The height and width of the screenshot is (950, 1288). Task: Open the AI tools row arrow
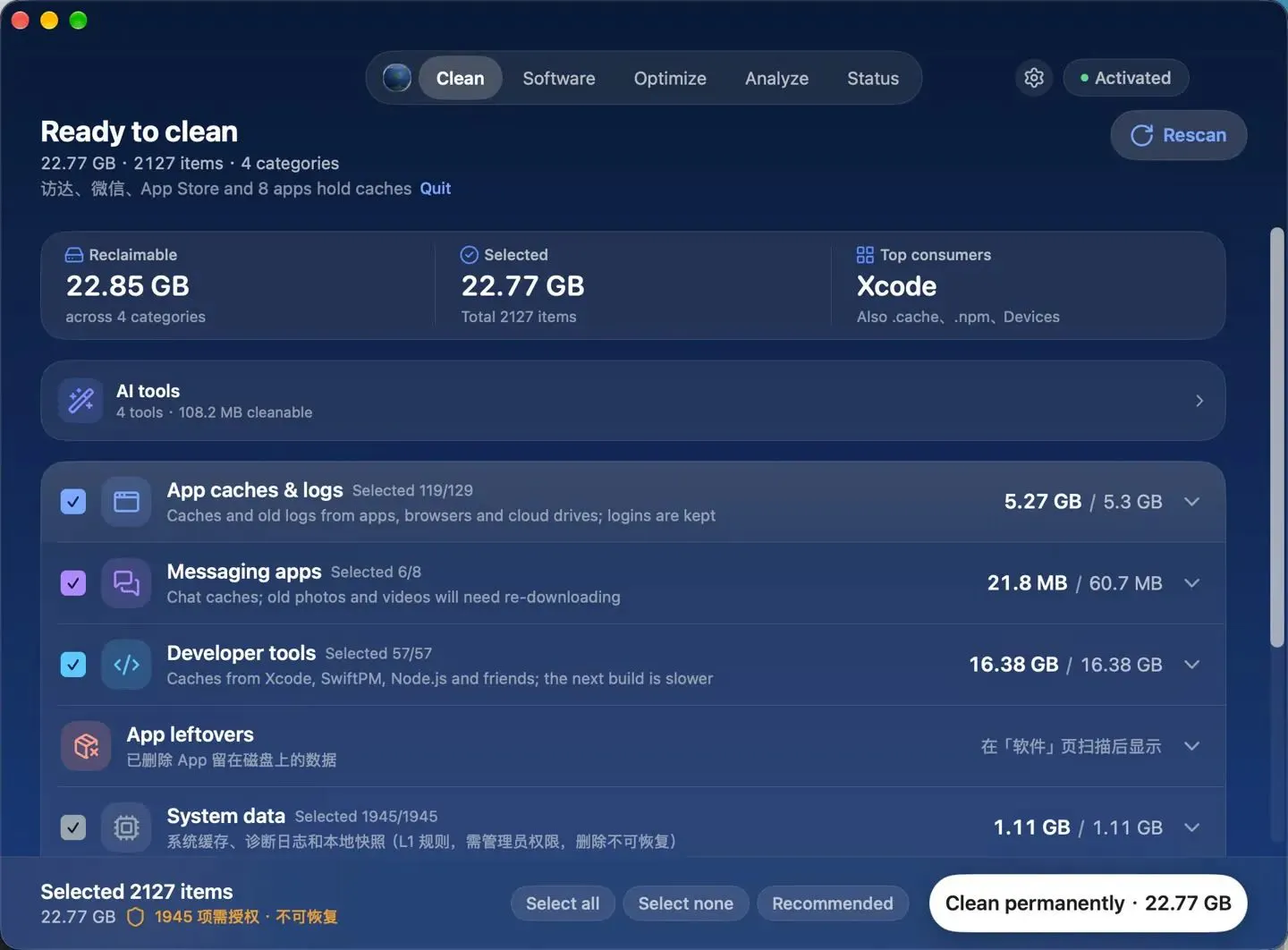pyautogui.click(x=1199, y=401)
